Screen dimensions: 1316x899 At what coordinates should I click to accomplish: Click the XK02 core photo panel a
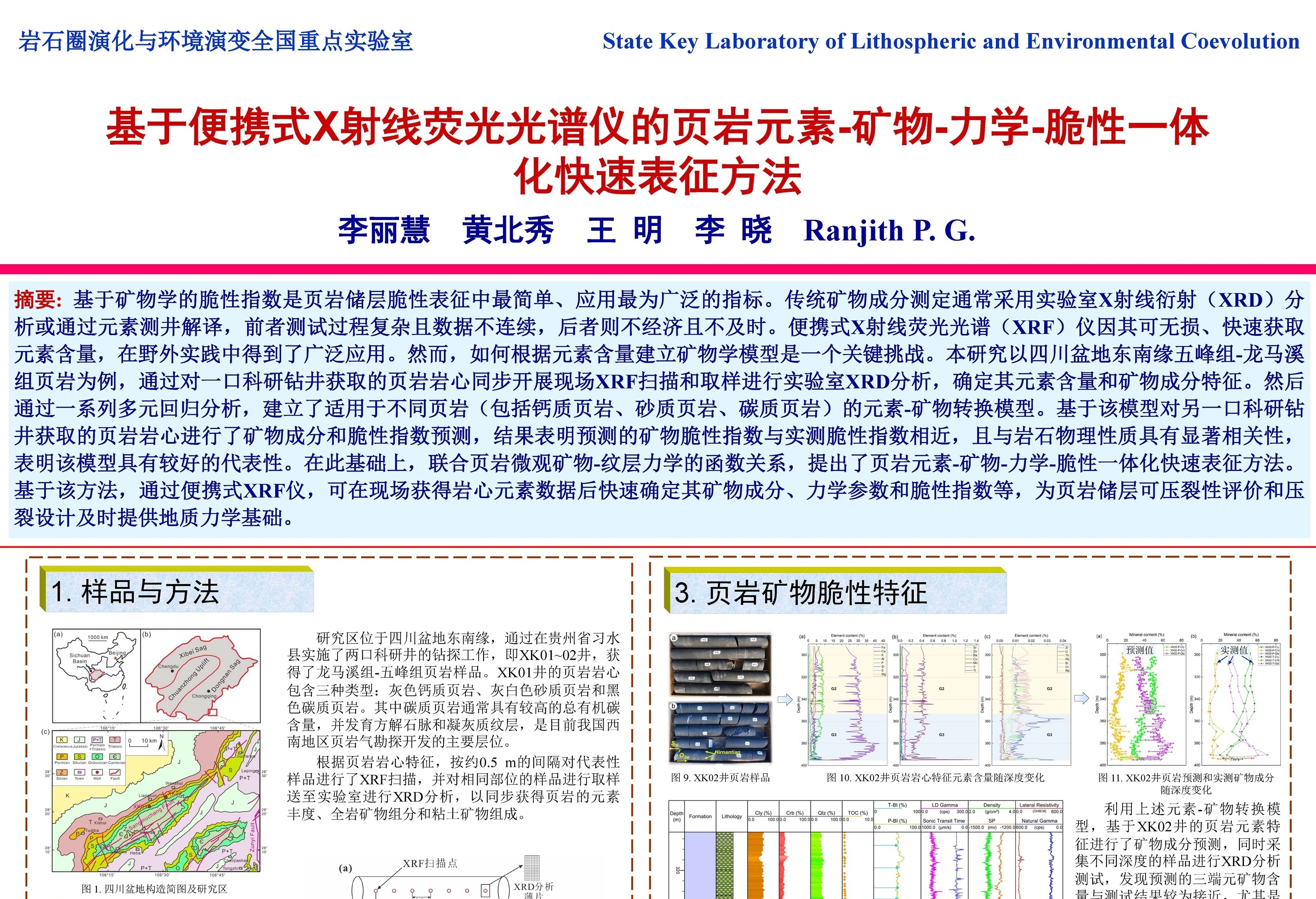[721, 665]
